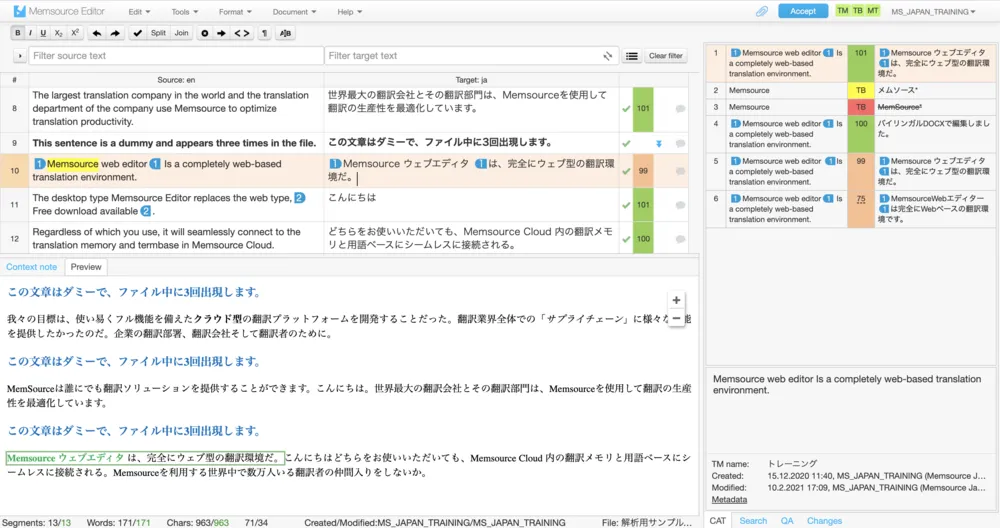Toggle the TB indicator in header
The width and height of the screenshot is (1000, 528).
[x=858, y=11]
